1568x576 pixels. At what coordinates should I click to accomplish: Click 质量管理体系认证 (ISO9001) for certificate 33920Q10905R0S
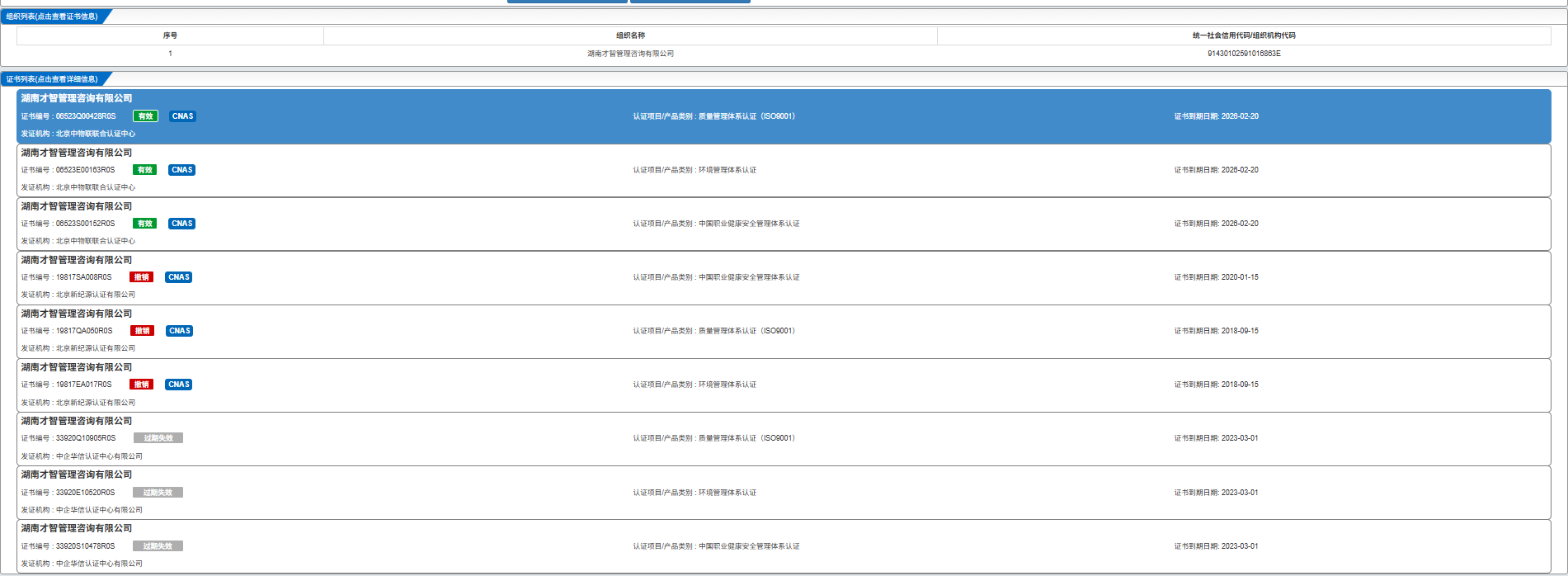coord(746,438)
